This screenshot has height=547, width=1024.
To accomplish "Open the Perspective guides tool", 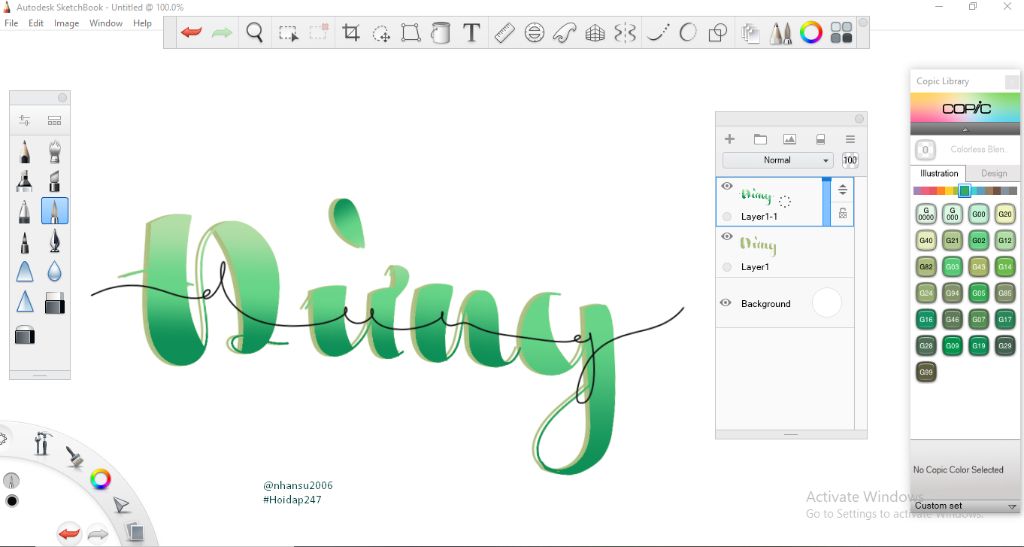I will pyautogui.click(x=595, y=33).
